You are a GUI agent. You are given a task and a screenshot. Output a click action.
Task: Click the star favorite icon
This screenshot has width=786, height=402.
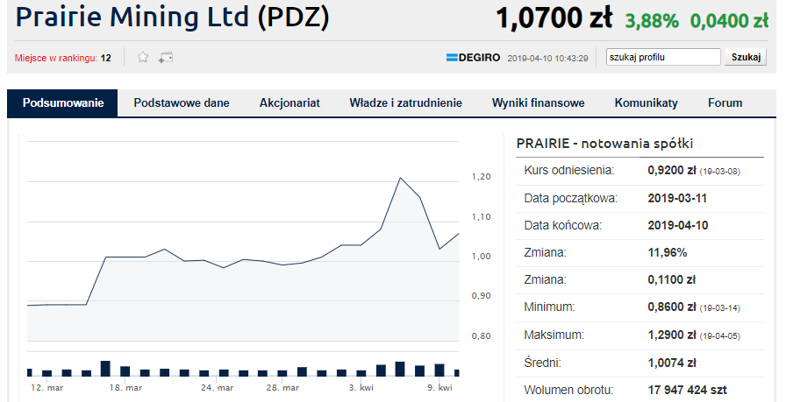pyautogui.click(x=143, y=57)
